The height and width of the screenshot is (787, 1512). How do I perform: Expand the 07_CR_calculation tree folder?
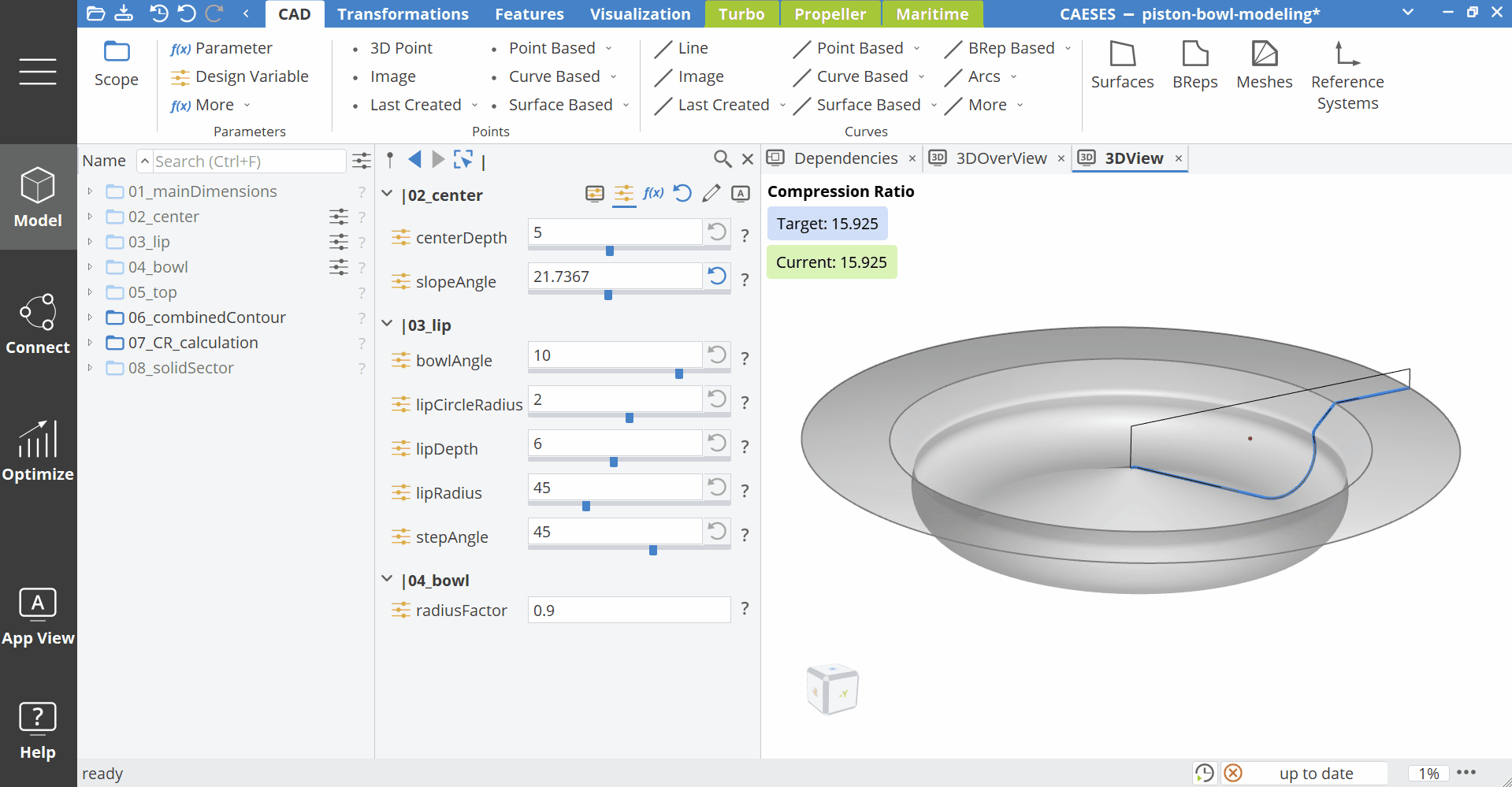[x=90, y=343]
